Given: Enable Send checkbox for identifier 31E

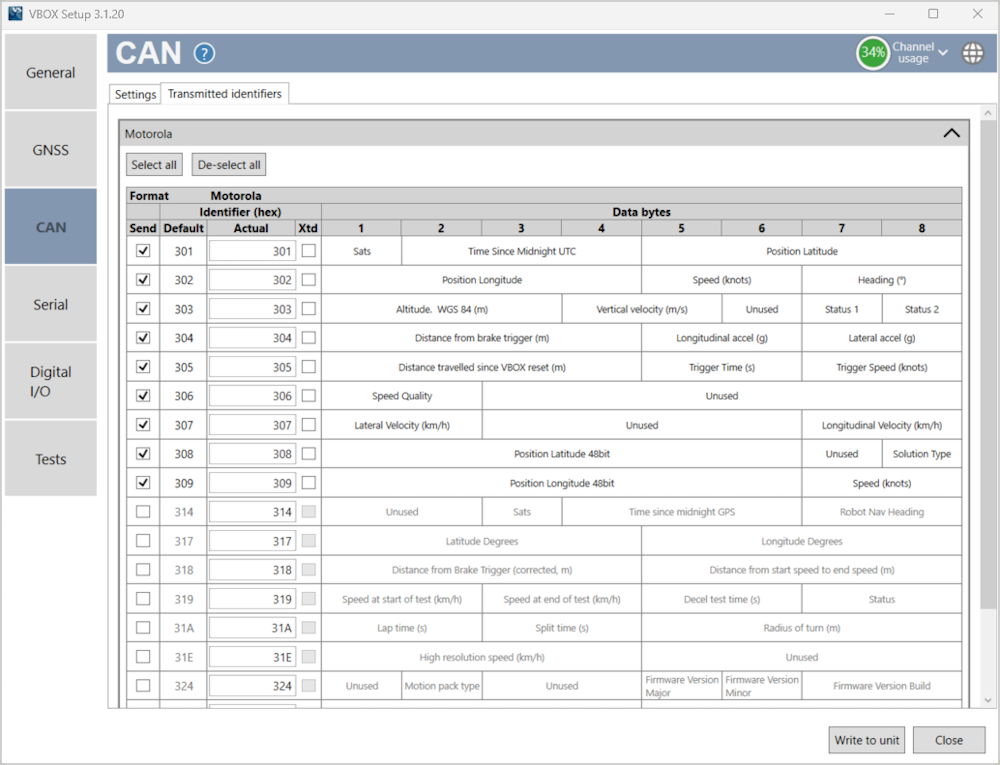Looking at the screenshot, I should [143, 657].
